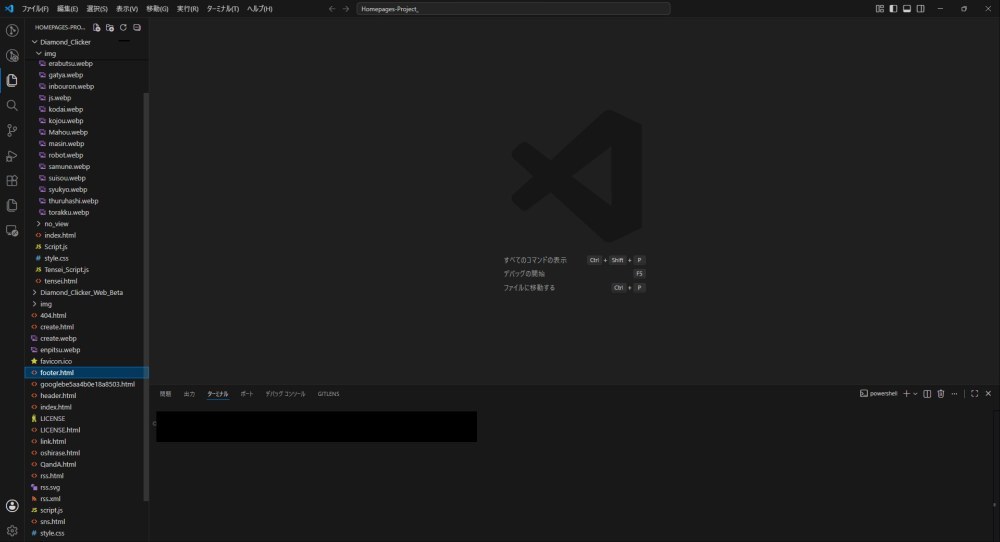Create a new file in the explorer

click(96, 27)
